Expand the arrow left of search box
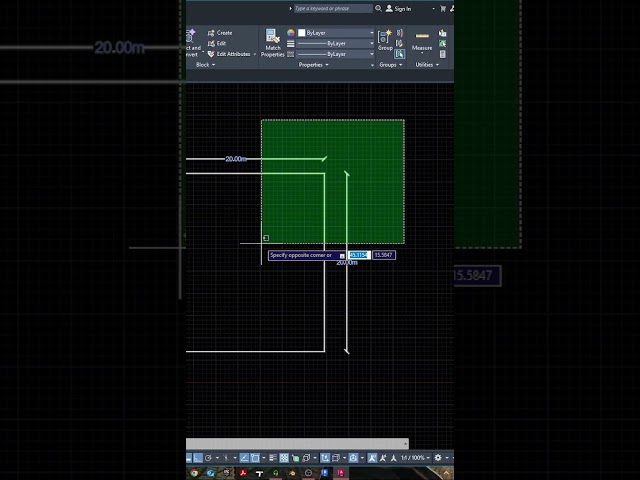 290,8
